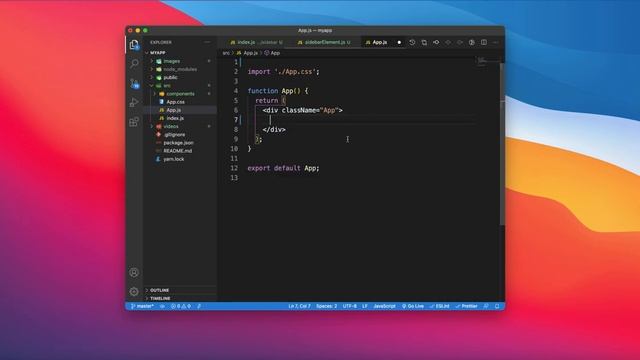
Task: Click Spaces: 2 indentation setting
Action: [327, 306]
